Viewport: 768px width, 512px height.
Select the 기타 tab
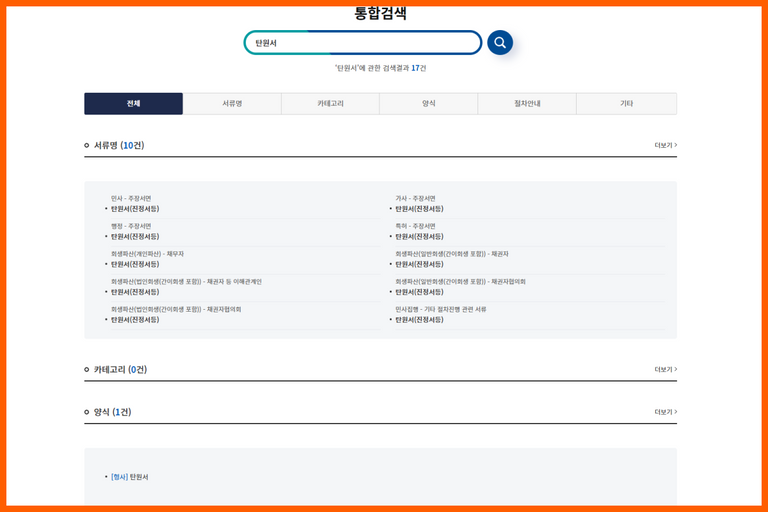pos(626,104)
